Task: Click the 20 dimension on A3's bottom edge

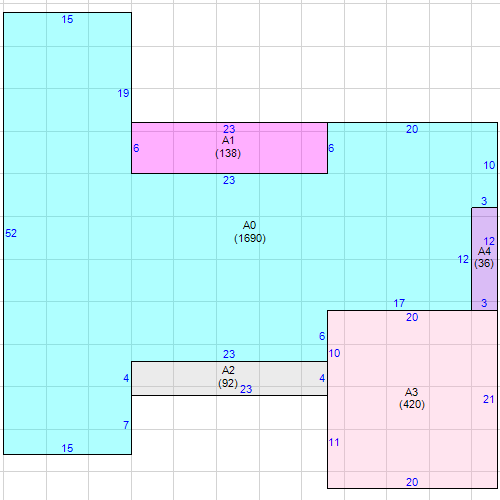Action: tap(412, 482)
